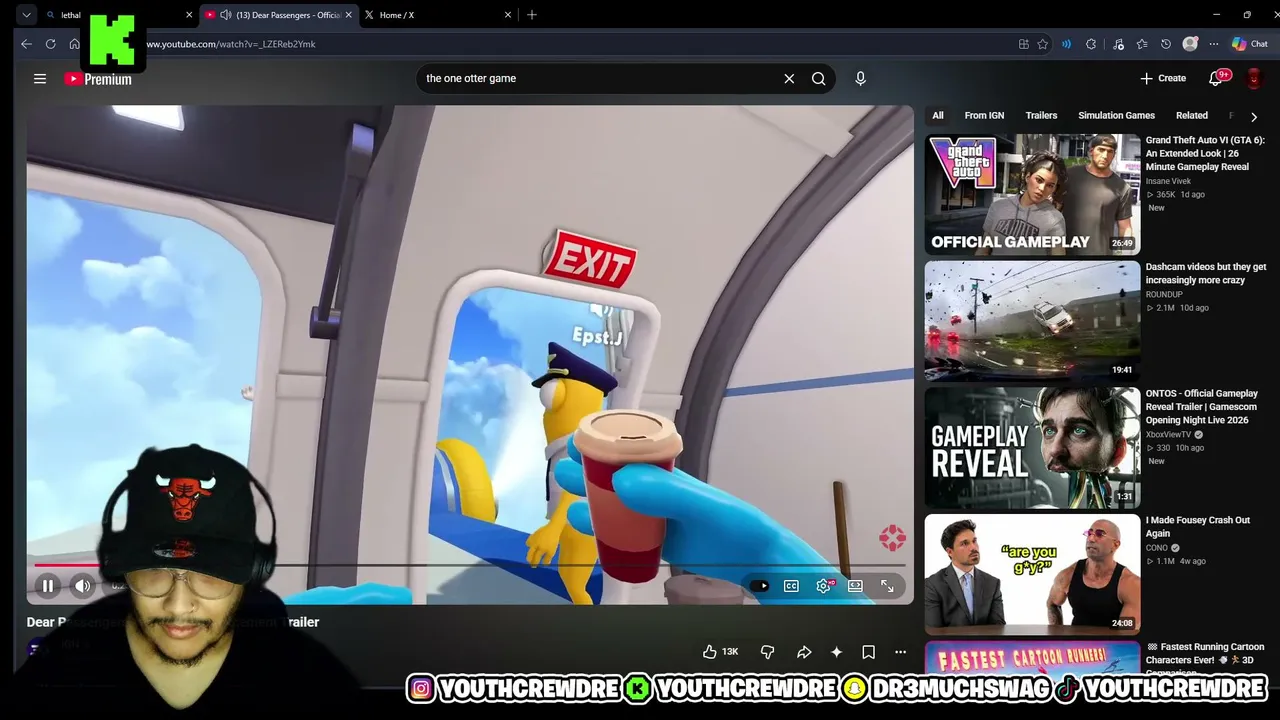Reload the current page

[x=50, y=44]
